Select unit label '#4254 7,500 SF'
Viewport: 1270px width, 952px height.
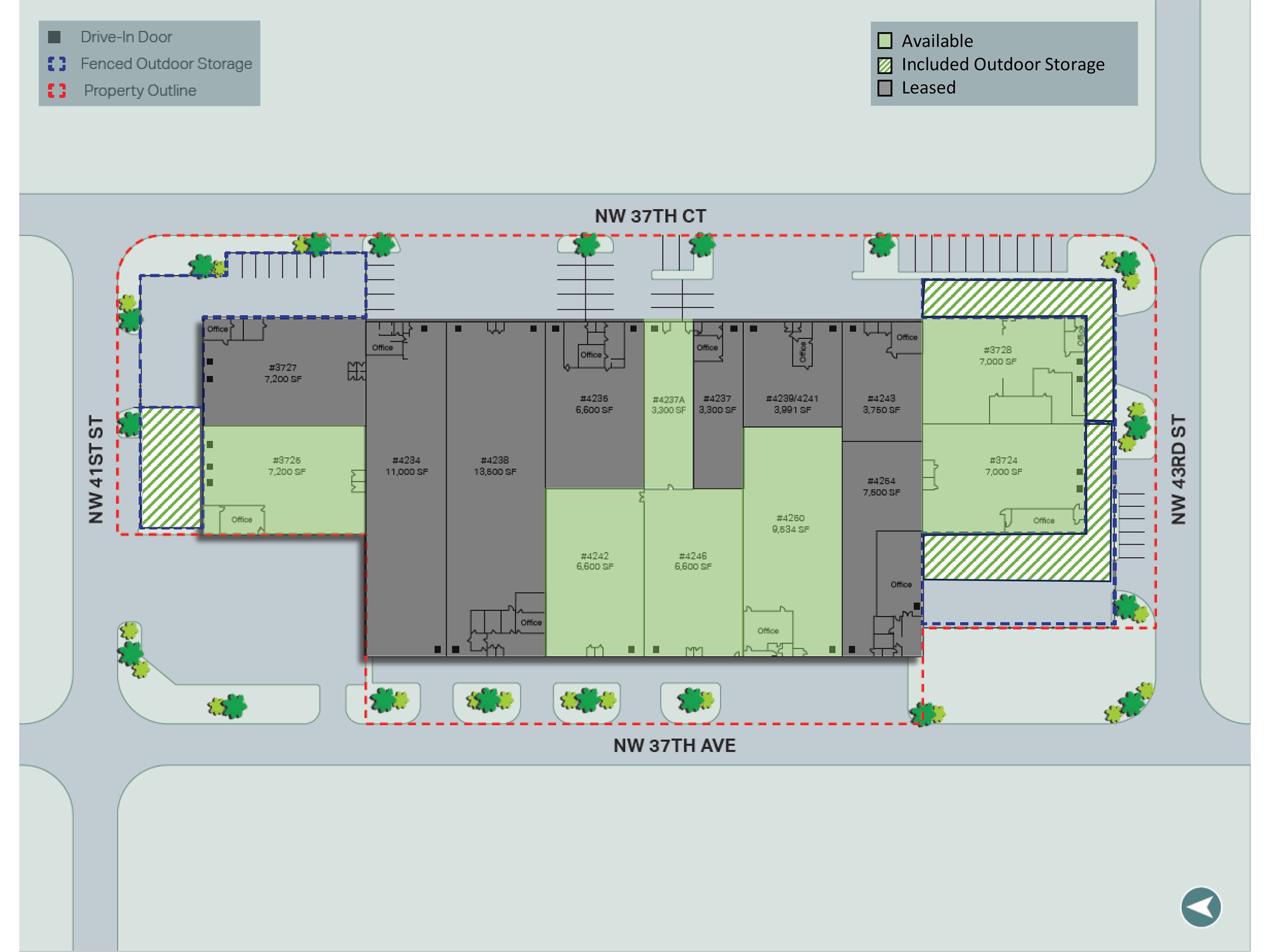[881, 486]
